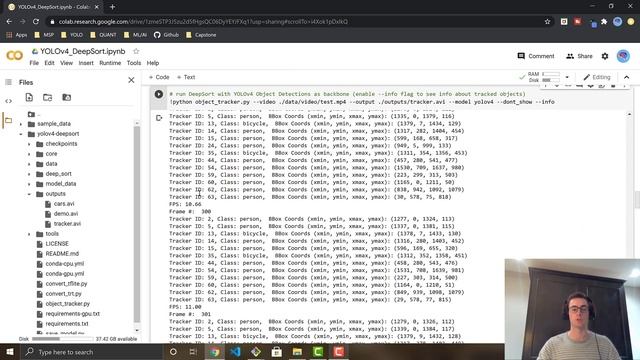The width and height of the screenshot is (640, 360).
Task: Open the user account avatar
Action: (623, 56)
